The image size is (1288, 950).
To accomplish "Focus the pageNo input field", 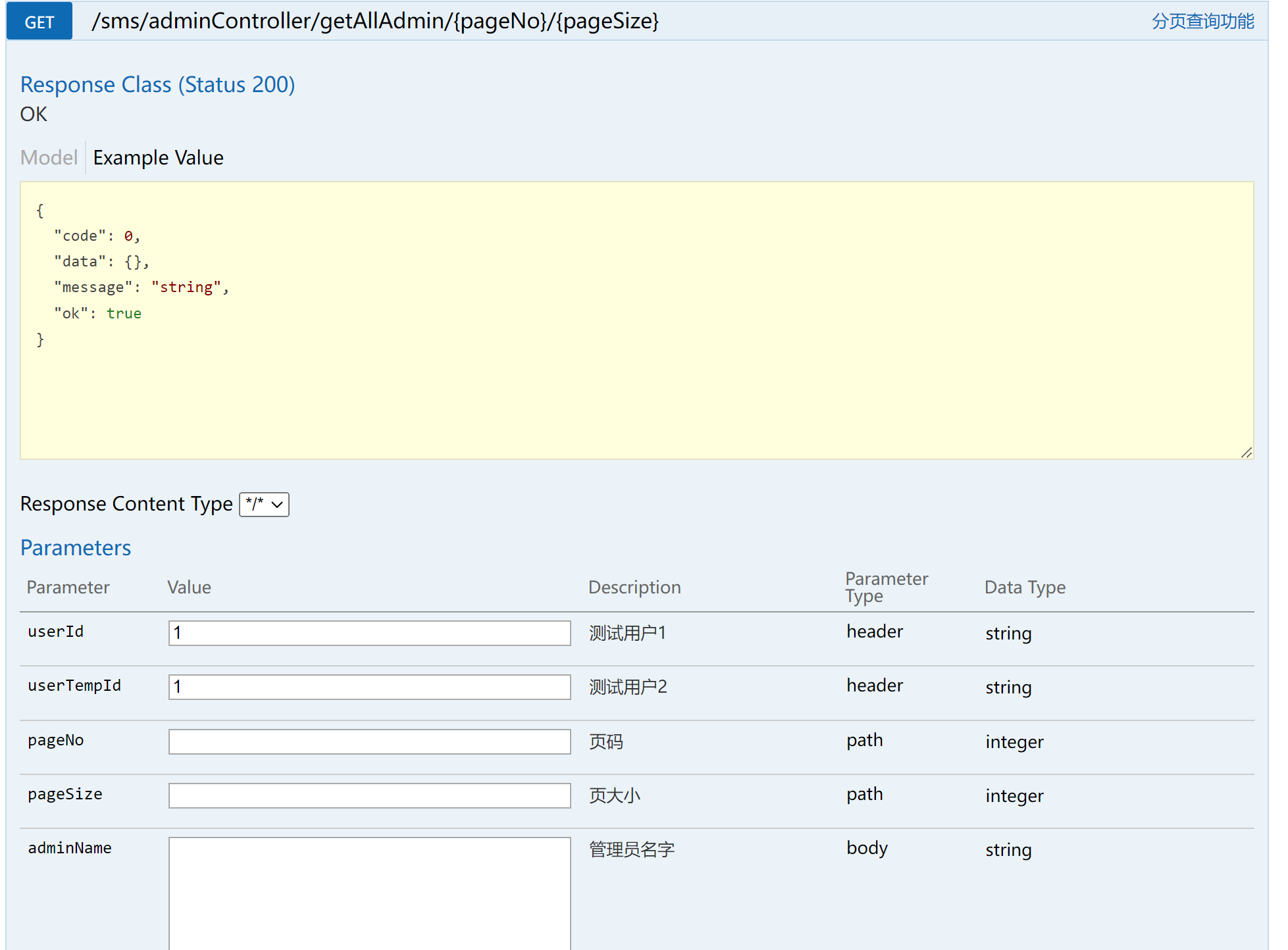I will pyautogui.click(x=370, y=741).
